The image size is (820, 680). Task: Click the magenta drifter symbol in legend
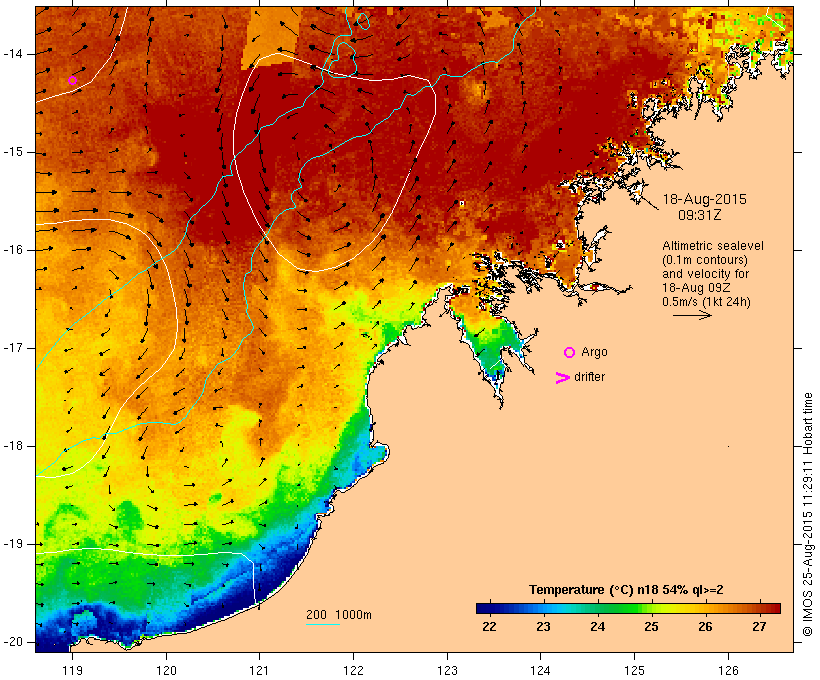[563, 378]
